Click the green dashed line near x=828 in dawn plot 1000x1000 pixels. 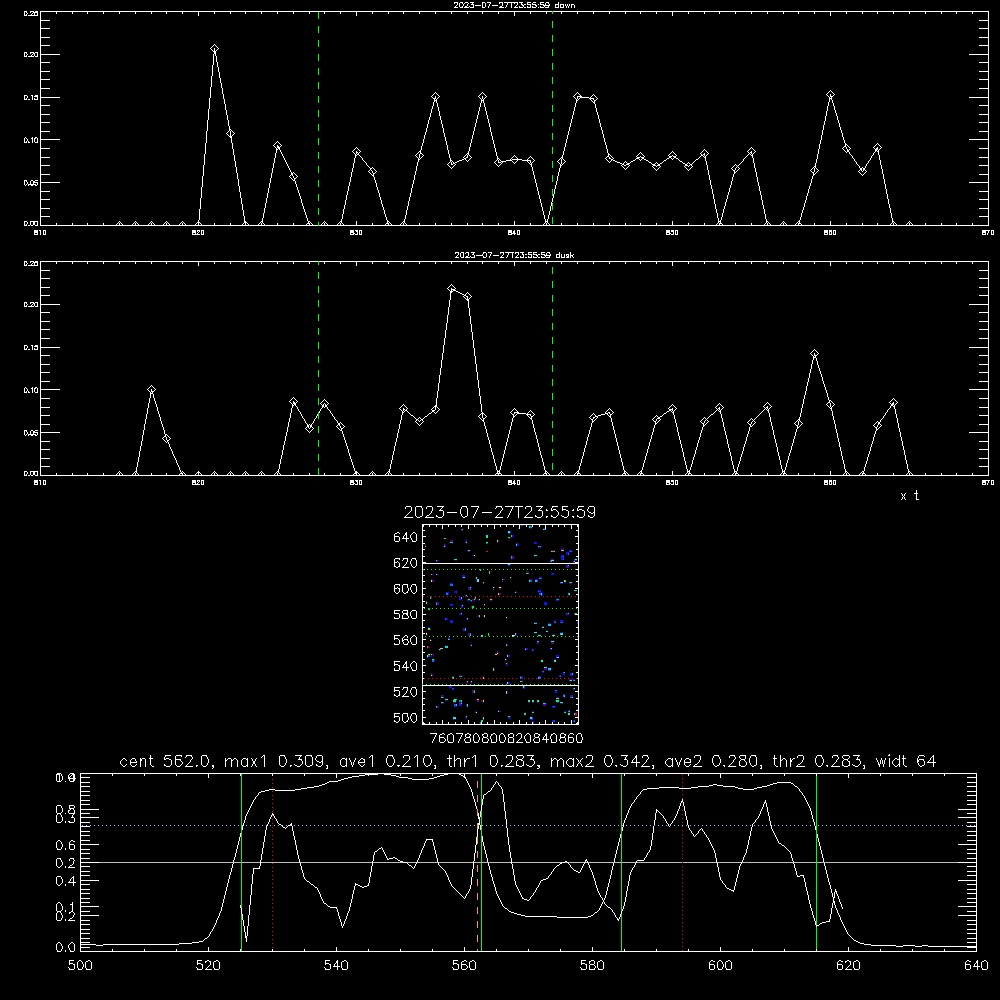point(318,121)
